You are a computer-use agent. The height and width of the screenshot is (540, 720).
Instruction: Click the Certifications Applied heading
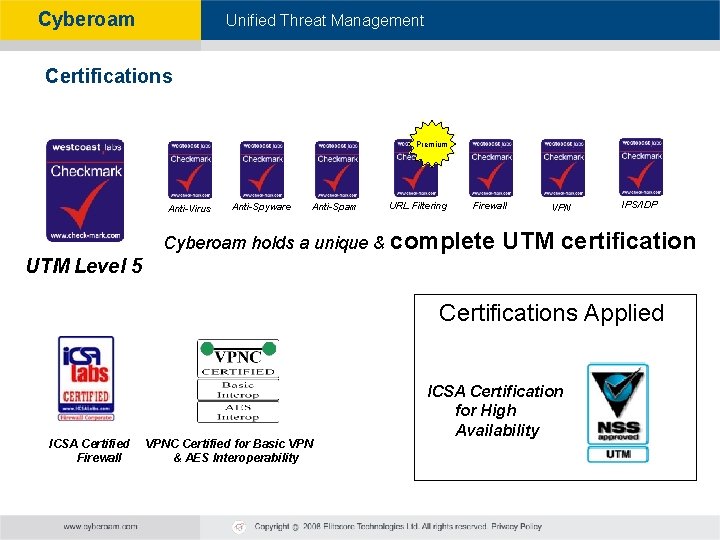551,313
